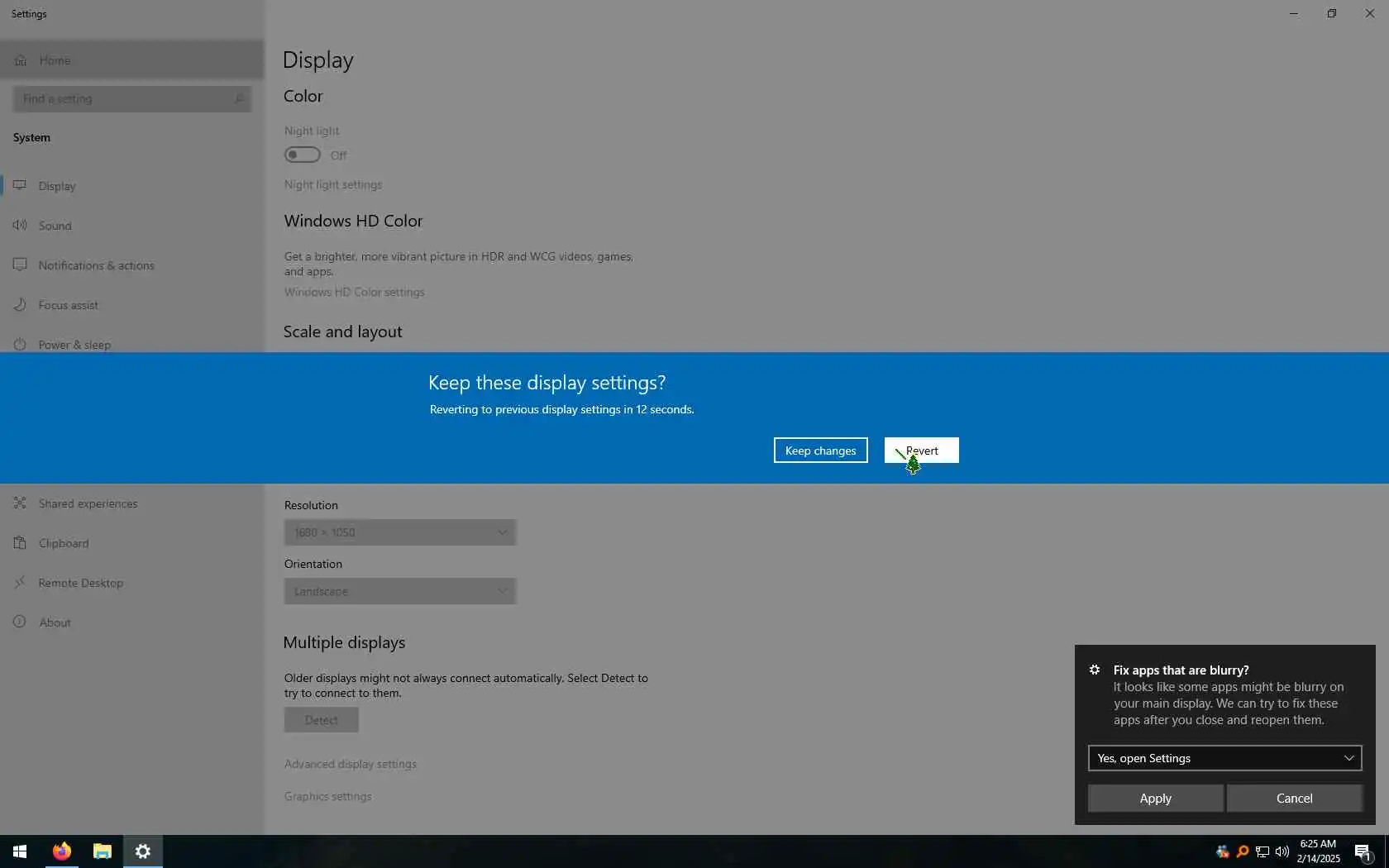Open Remote Desktop settings
Image resolution: width=1389 pixels, height=868 pixels.
132,583
